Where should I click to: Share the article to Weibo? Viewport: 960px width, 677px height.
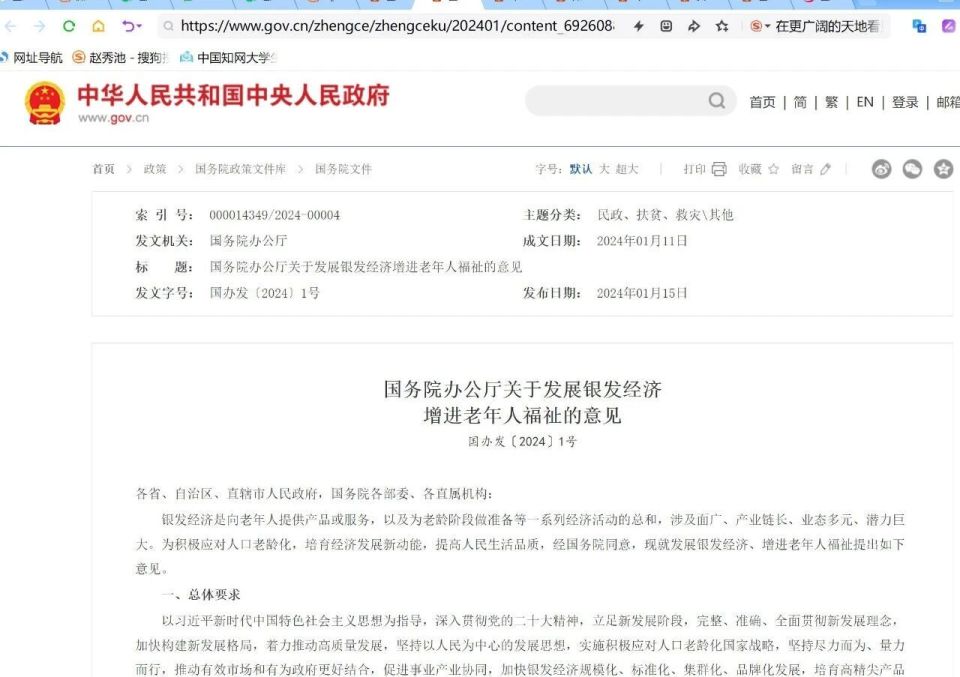click(882, 169)
